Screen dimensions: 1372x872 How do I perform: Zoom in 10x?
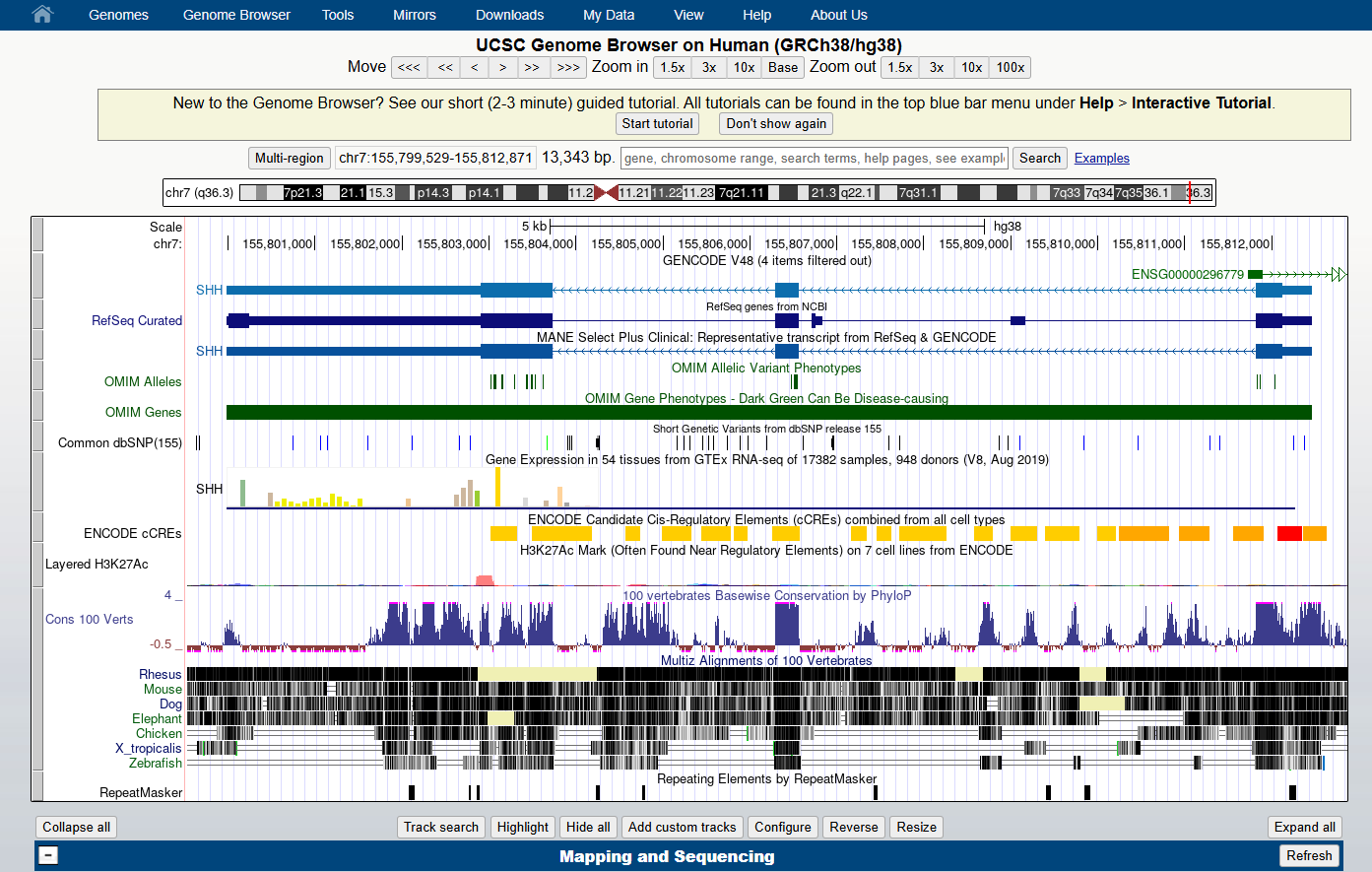[x=744, y=68]
